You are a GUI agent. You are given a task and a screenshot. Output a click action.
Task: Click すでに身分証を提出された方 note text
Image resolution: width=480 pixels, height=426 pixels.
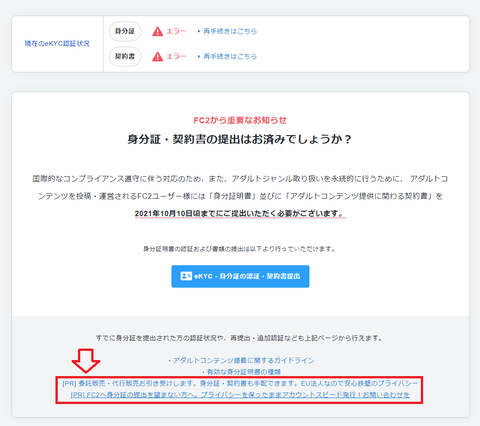240,338
